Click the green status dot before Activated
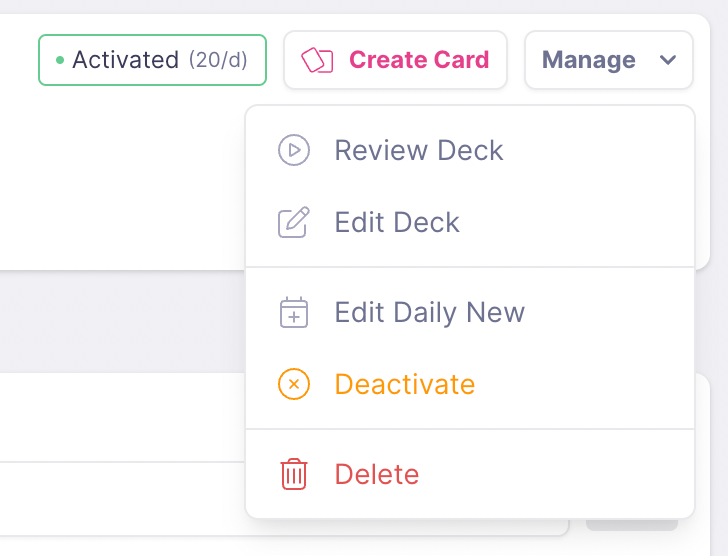The image size is (728, 556). click(60, 60)
